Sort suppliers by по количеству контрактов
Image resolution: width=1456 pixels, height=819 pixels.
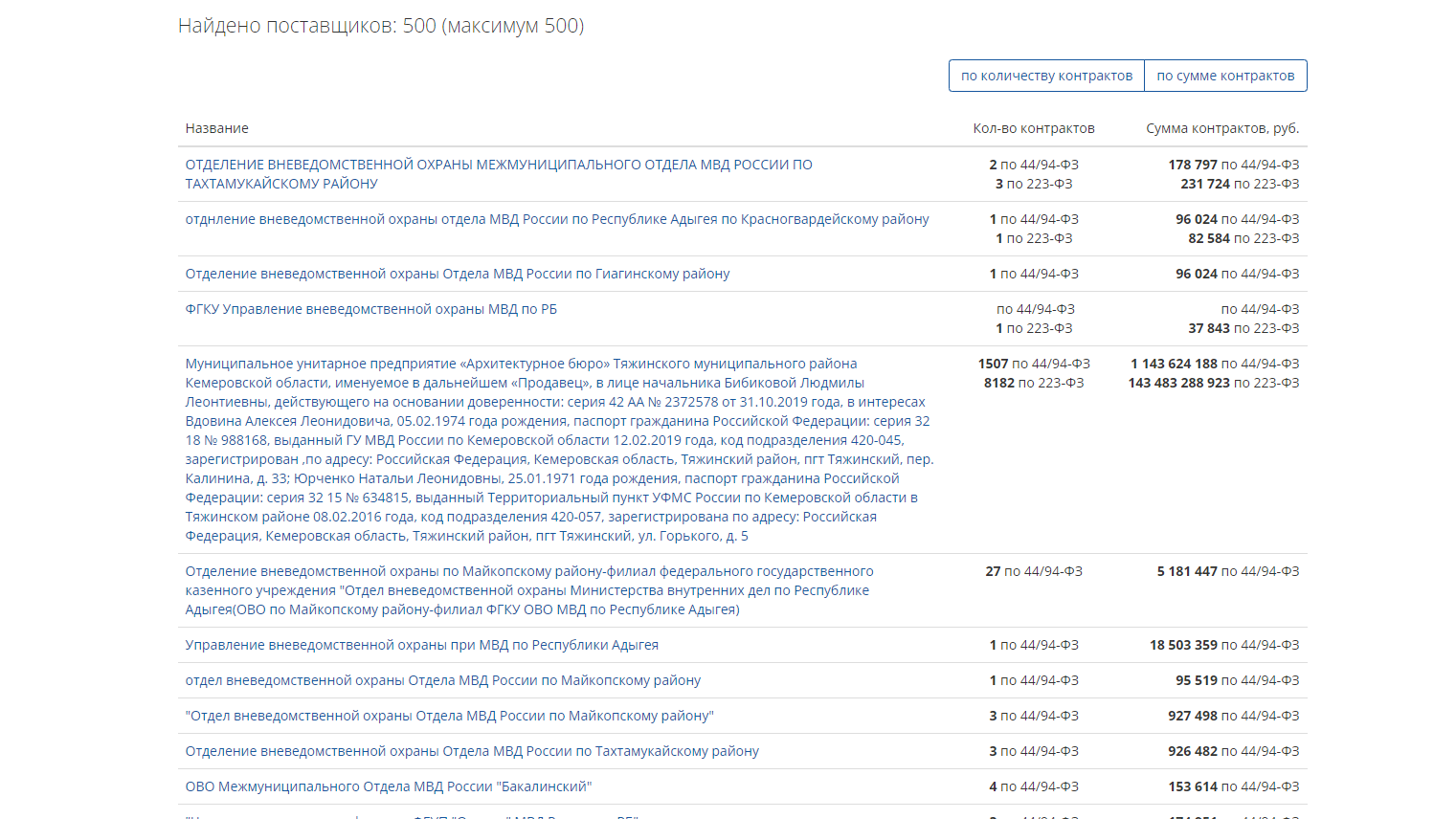click(1046, 76)
